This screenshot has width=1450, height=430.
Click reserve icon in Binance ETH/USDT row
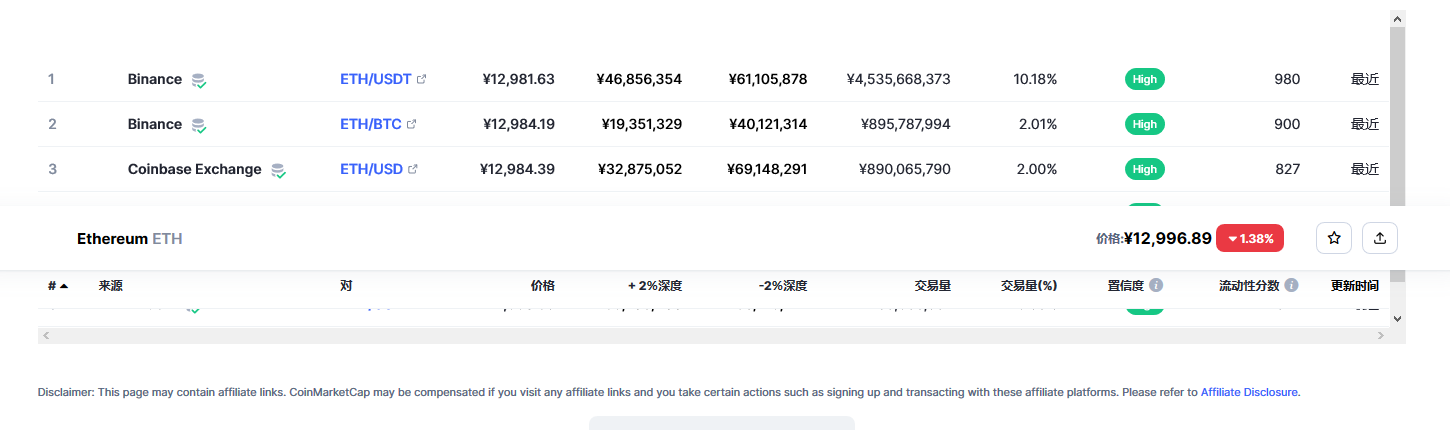click(x=199, y=81)
